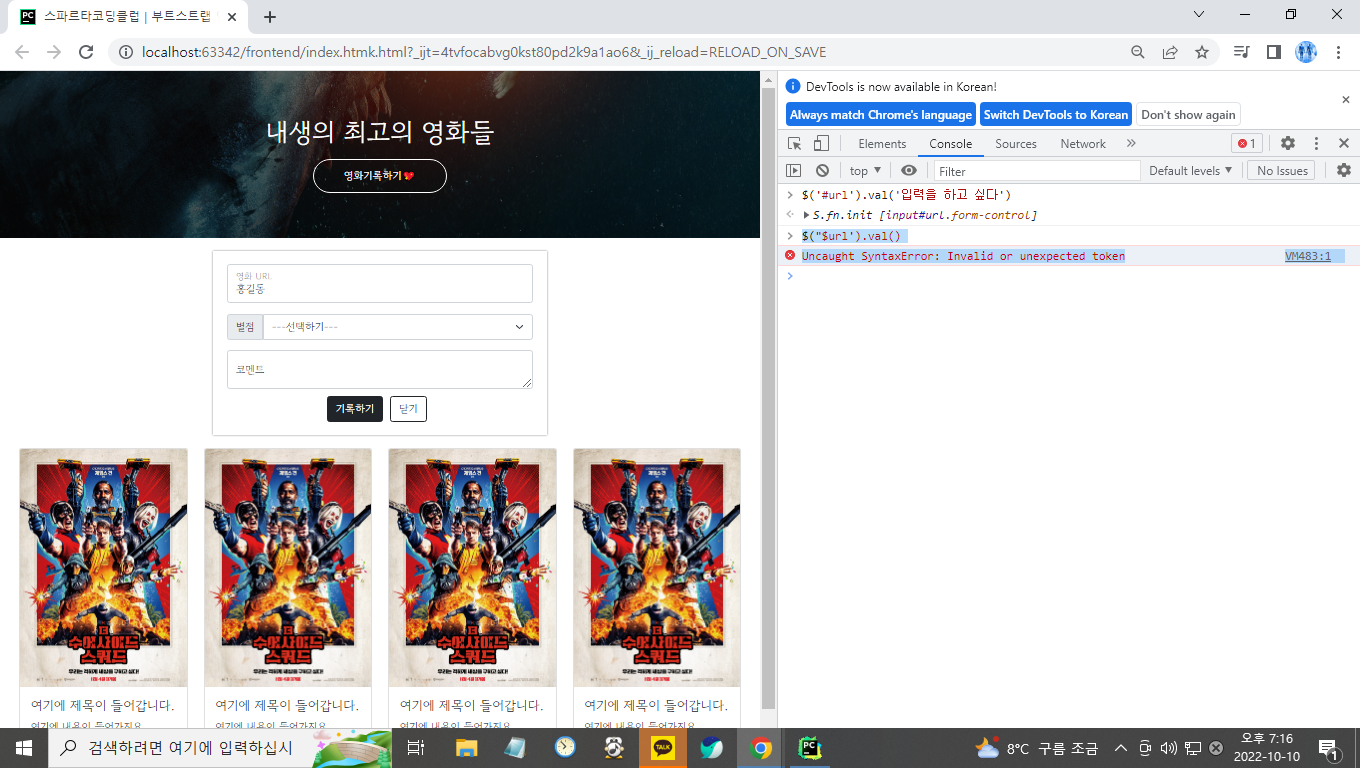Click the zoom magnifier icon in the address bar
Image resolution: width=1360 pixels, height=768 pixels.
tap(1138, 52)
